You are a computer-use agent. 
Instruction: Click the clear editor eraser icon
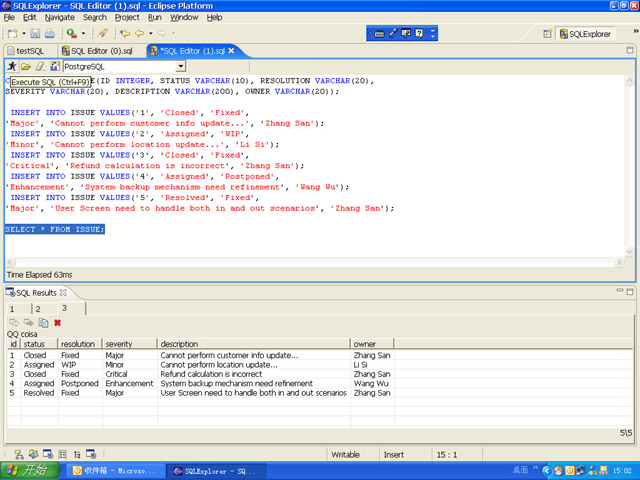[40, 66]
